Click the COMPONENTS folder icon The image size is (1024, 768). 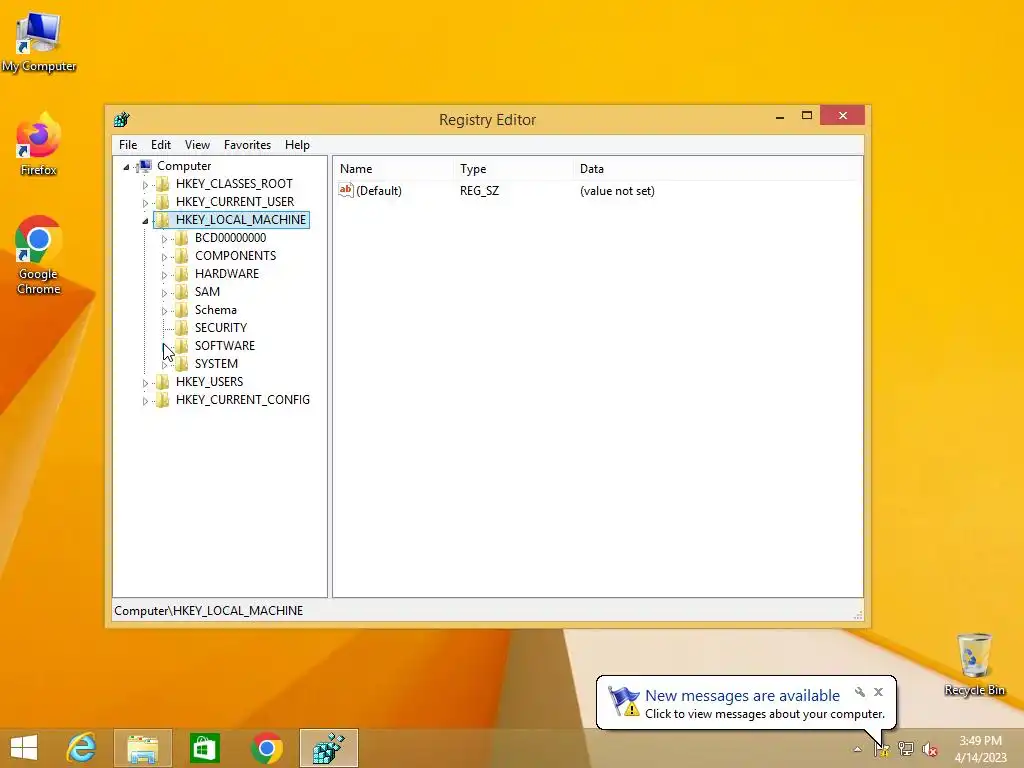point(182,255)
